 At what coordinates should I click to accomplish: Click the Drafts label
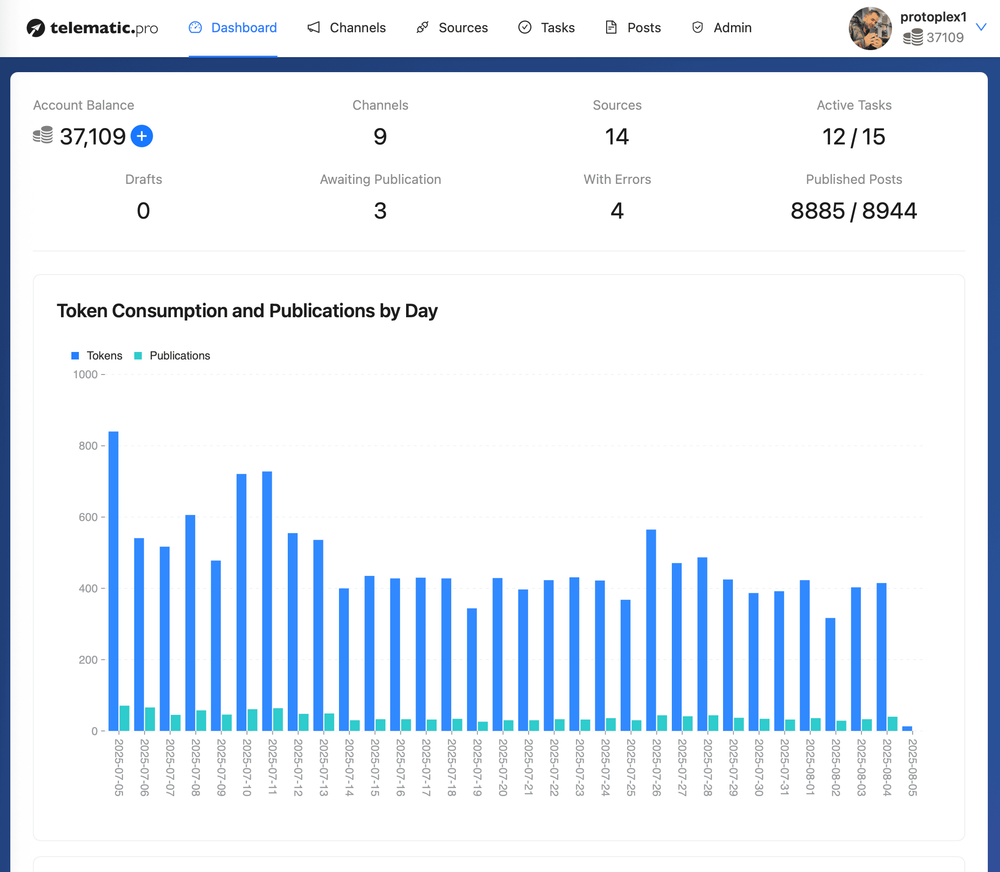pos(143,179)
